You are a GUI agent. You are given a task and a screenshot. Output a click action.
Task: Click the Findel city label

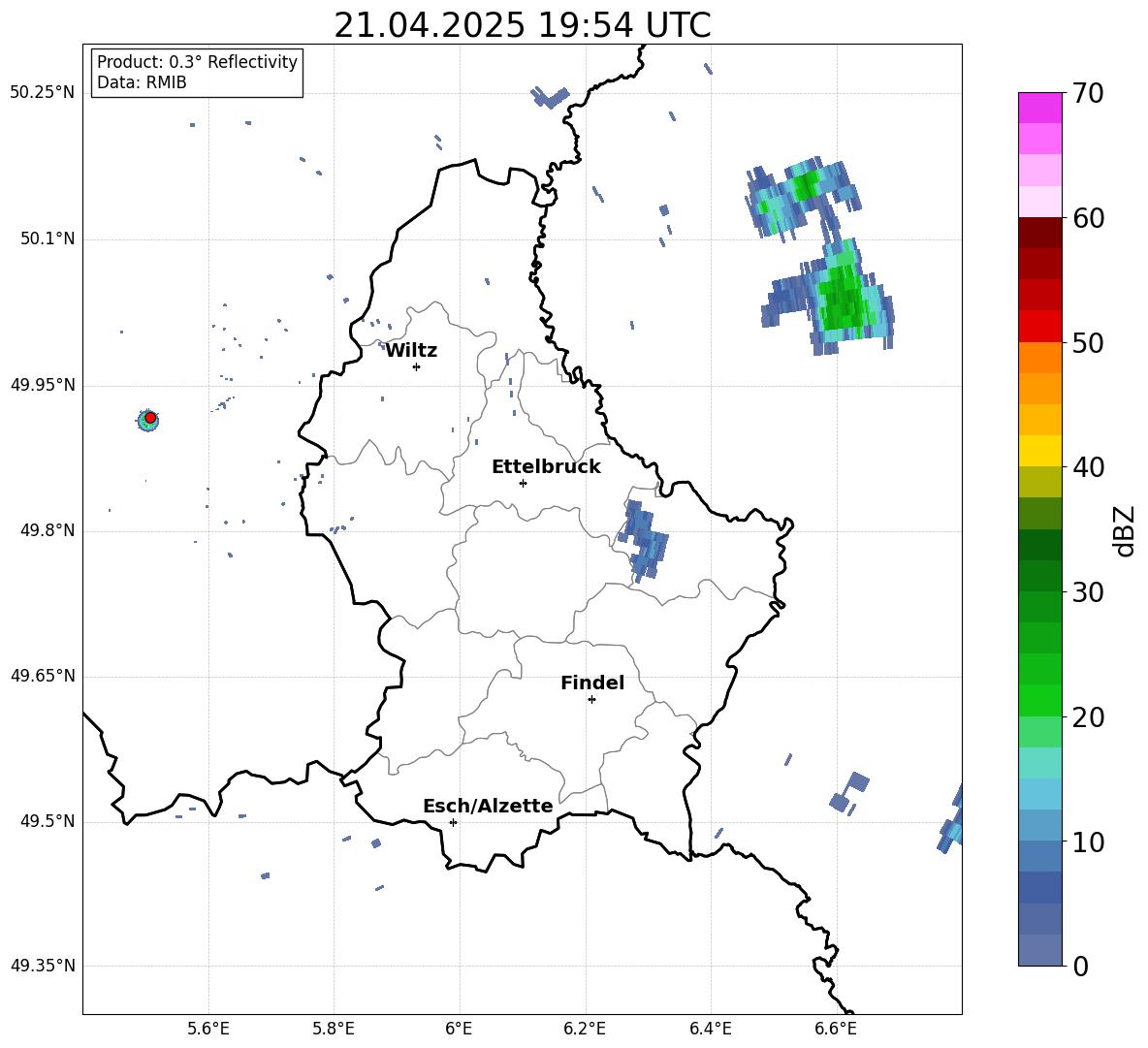click(x=592, y=683)
